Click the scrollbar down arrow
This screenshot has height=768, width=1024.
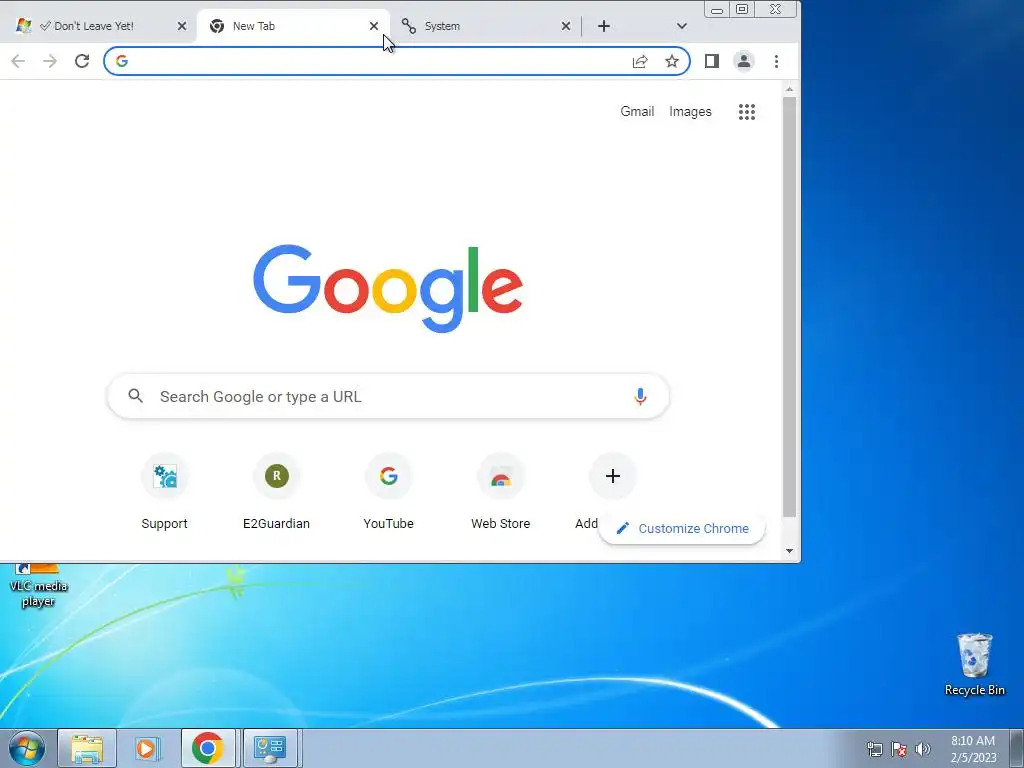pos(790,551)
